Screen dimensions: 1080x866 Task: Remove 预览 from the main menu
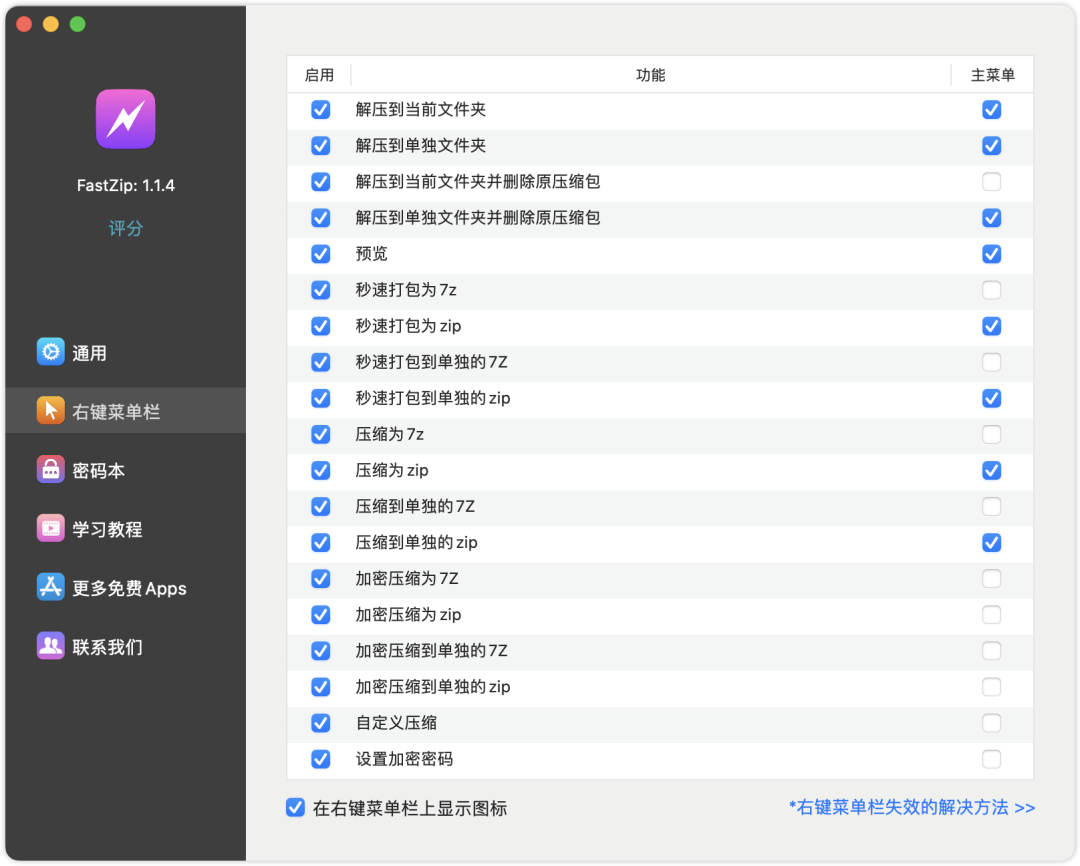(x=991, y=254)
